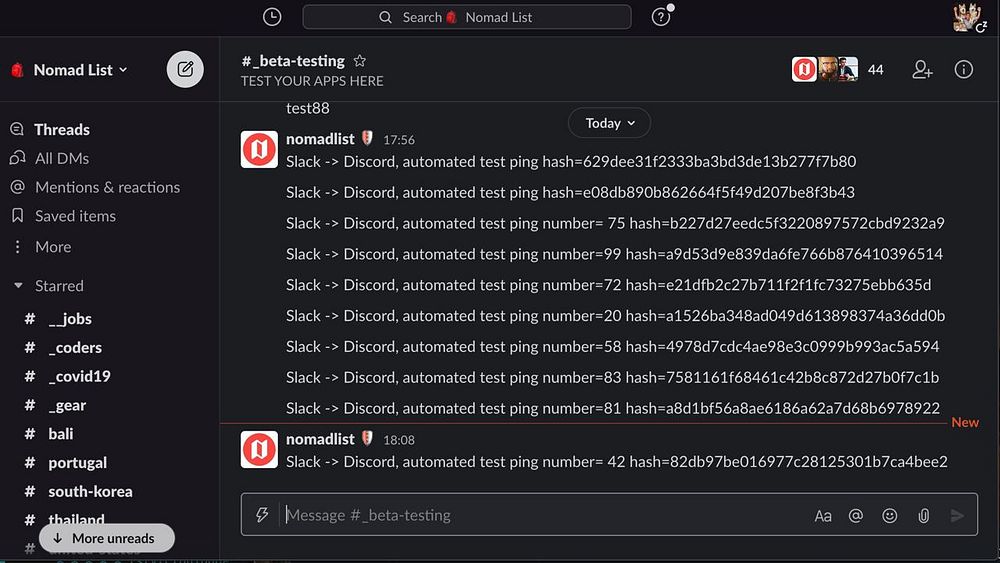1000x563 pixels.
Task: Expand the More sidebar options
Action: click(53, 247)
